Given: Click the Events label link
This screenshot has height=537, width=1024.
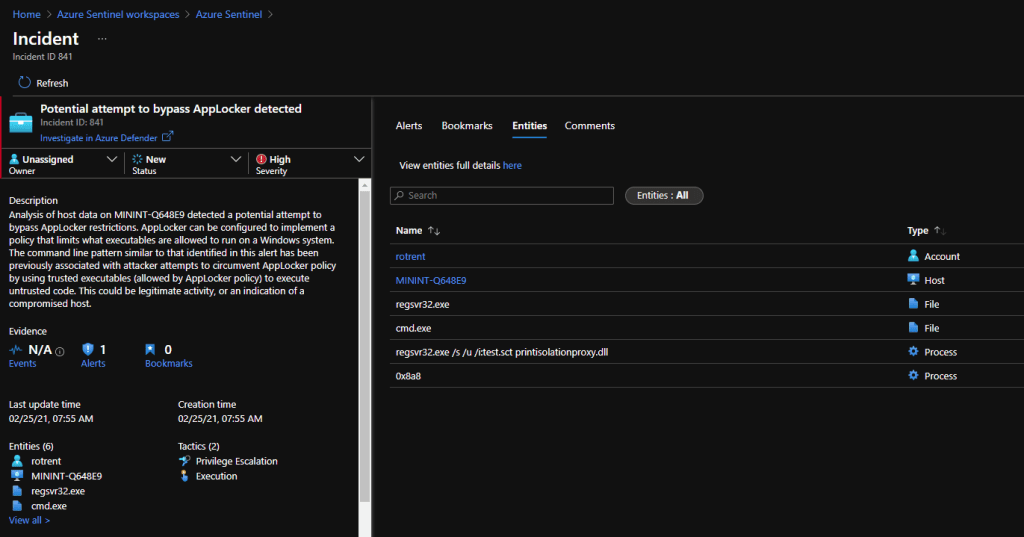Looking at the screenshot, I should (x=22, y=363).
